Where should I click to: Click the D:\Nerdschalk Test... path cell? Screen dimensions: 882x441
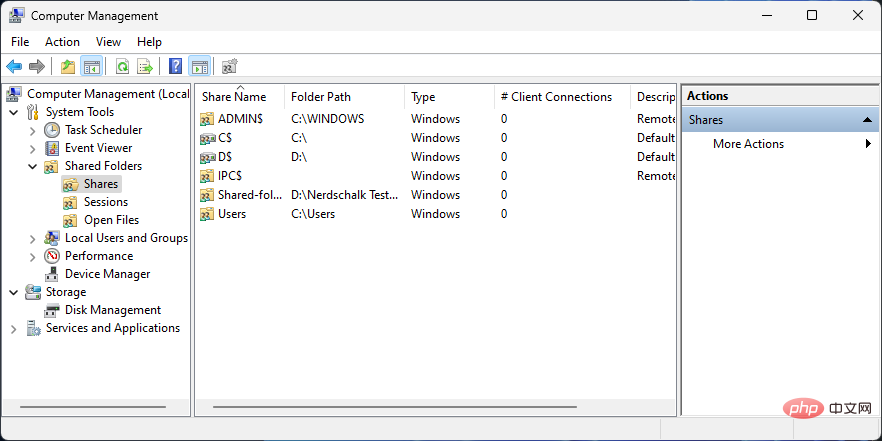[344, 195]
